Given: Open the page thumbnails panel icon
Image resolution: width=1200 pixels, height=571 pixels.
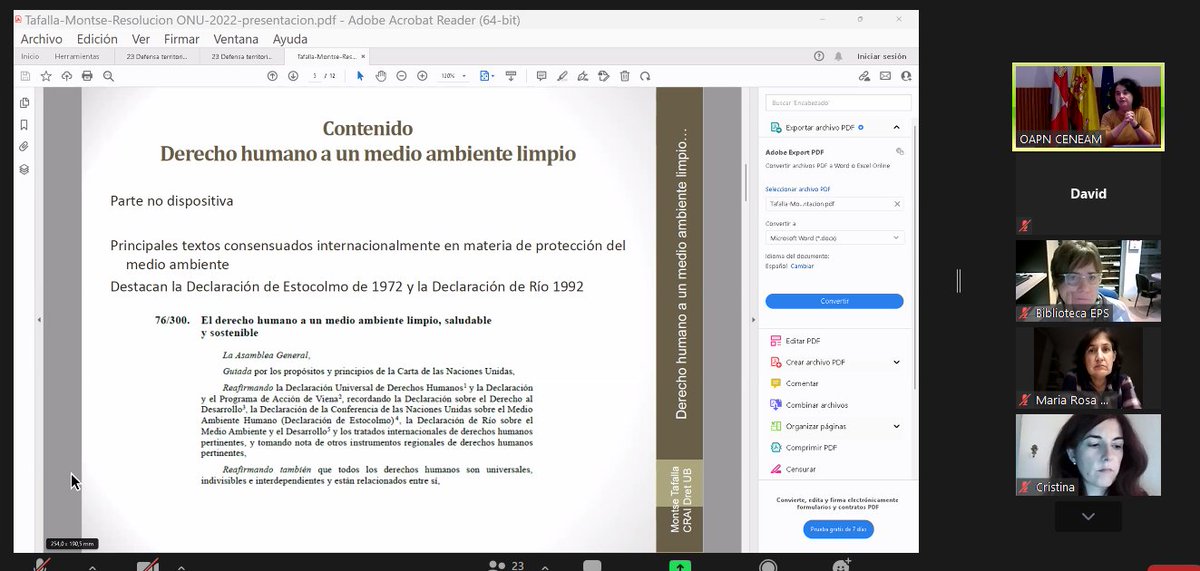Looking at the screenshot, I should click(x=24, y=103).
